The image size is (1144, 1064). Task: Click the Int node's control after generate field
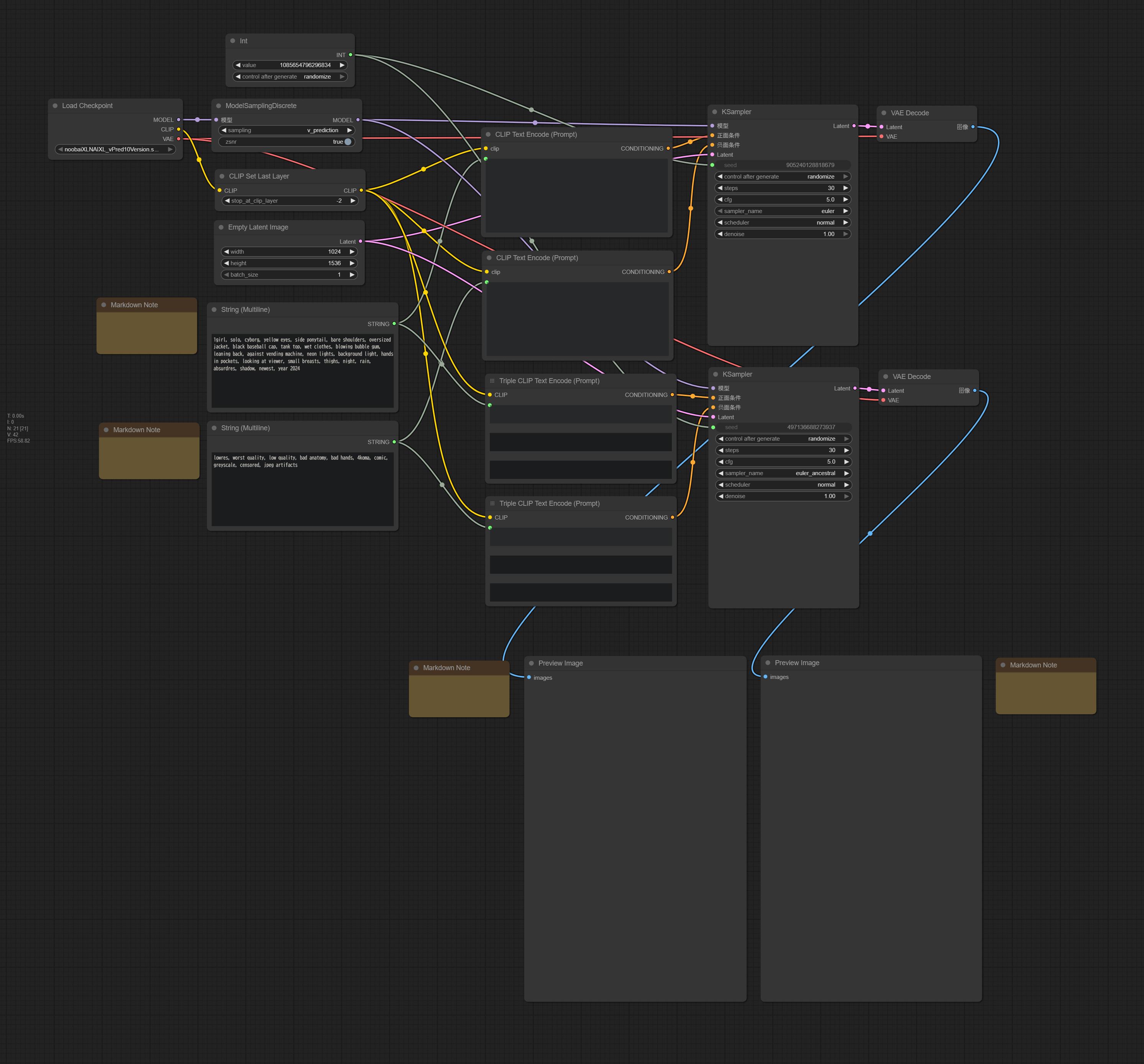[x=289, y=77]
